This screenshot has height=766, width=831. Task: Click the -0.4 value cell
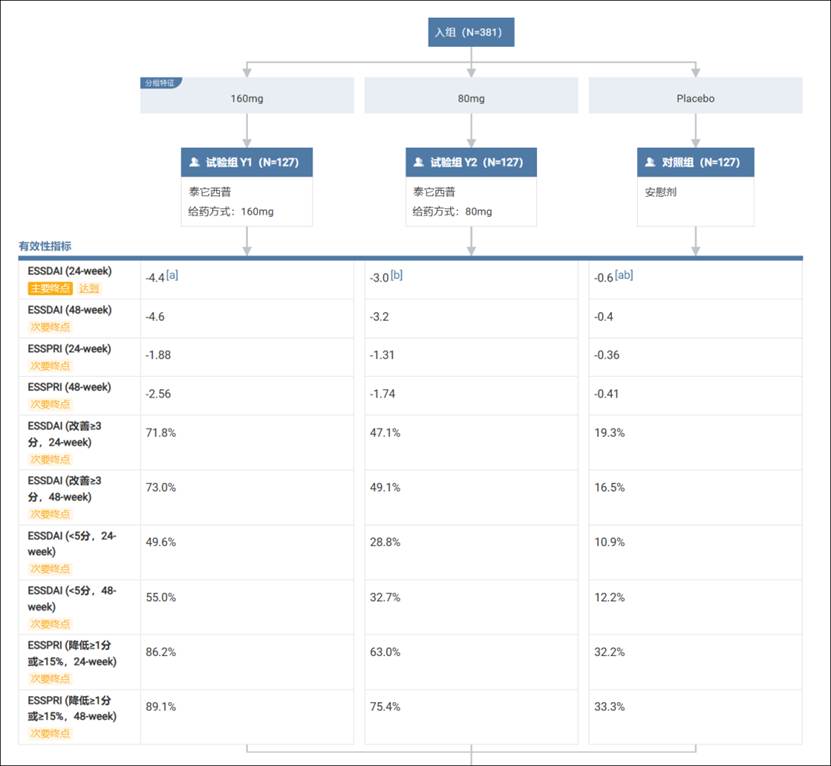pyautogui.click(x=695, y=319)
